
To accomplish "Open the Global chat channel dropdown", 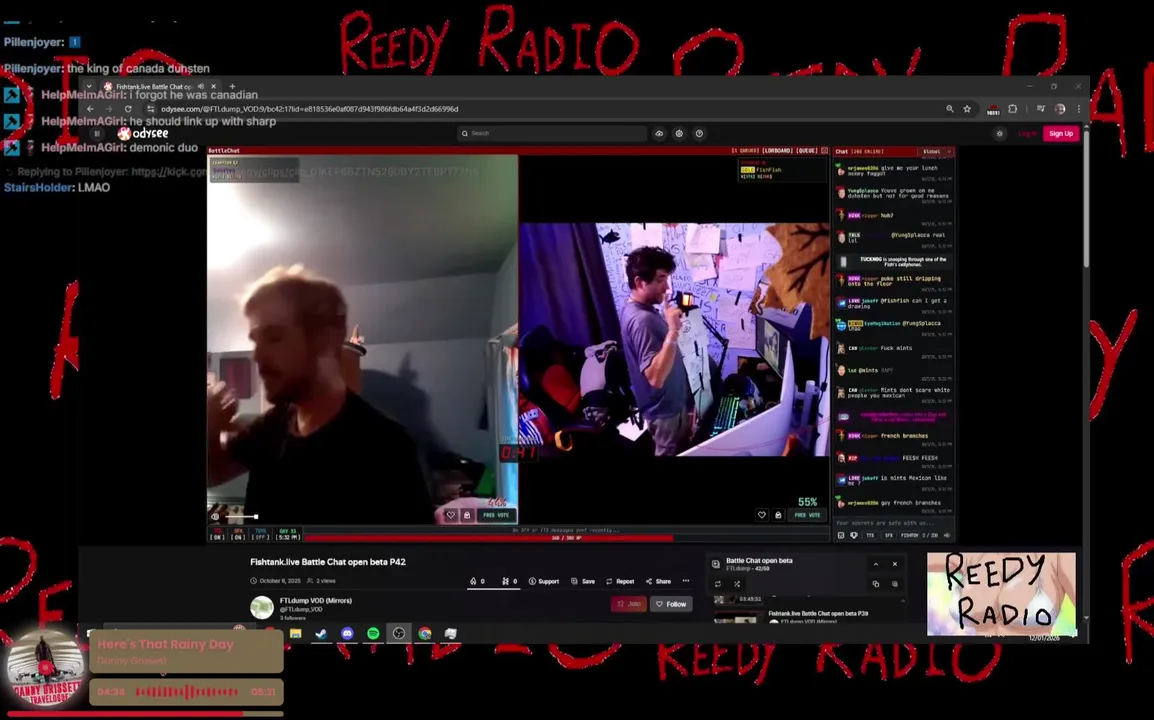I will tap(936, 152).
